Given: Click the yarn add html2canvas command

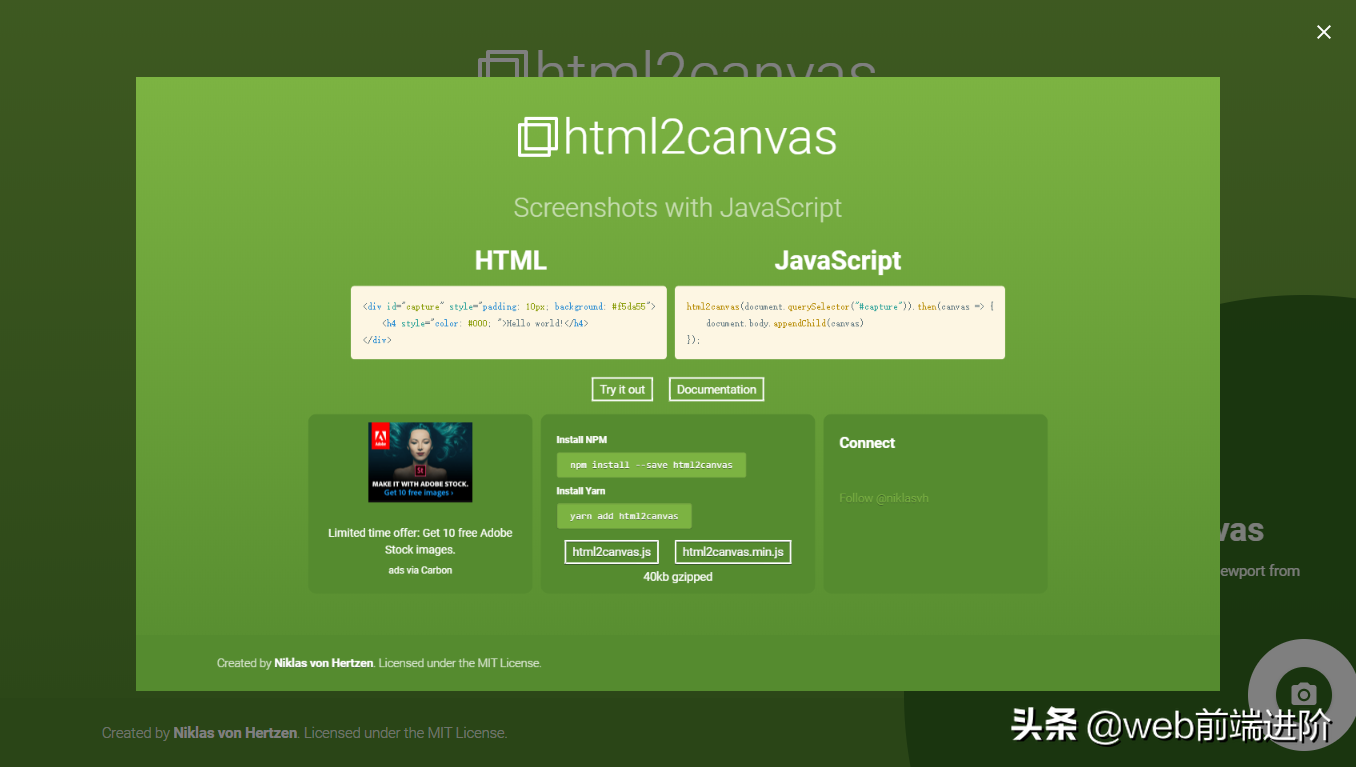Looking at the screenshot, I should tap(624, 516).
